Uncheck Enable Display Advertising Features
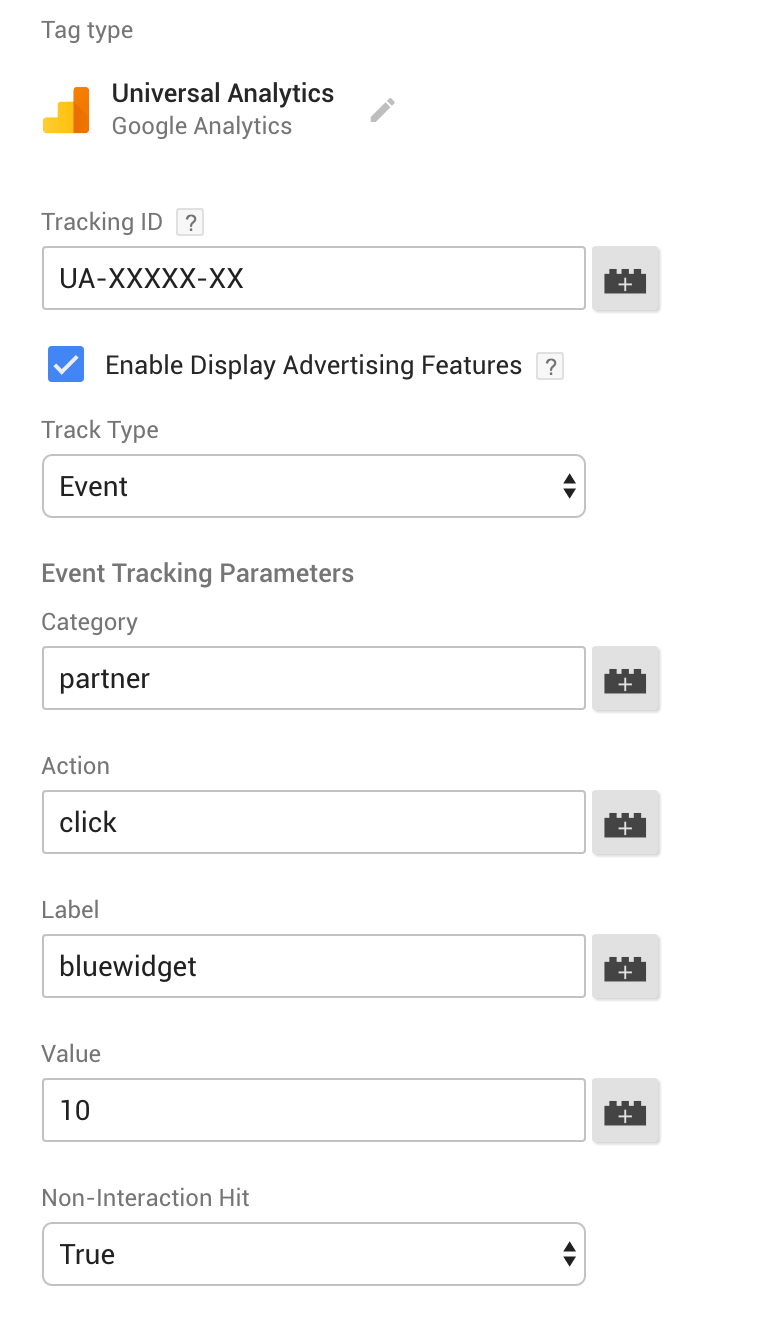This screenshot has width=778, height=1318. (66, 364)
